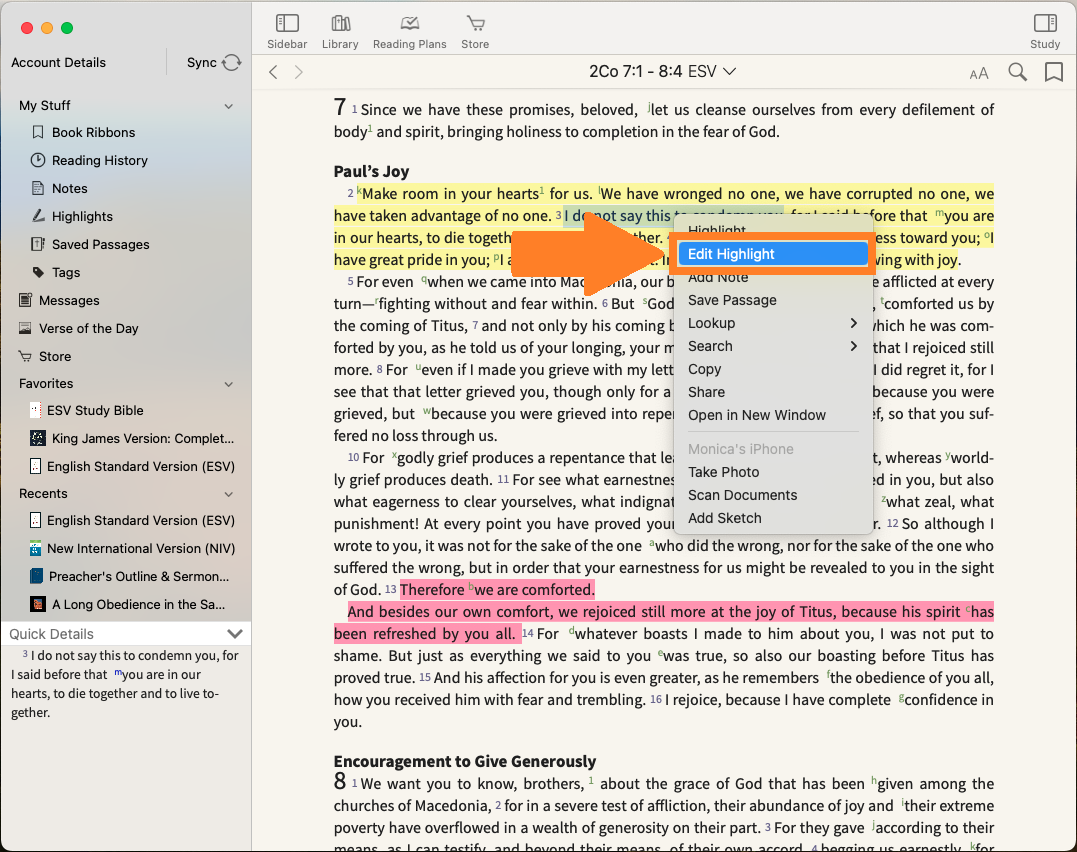Choose Save Passage from context menu
Screen dimensions: 1077x852
click(732, 300)
